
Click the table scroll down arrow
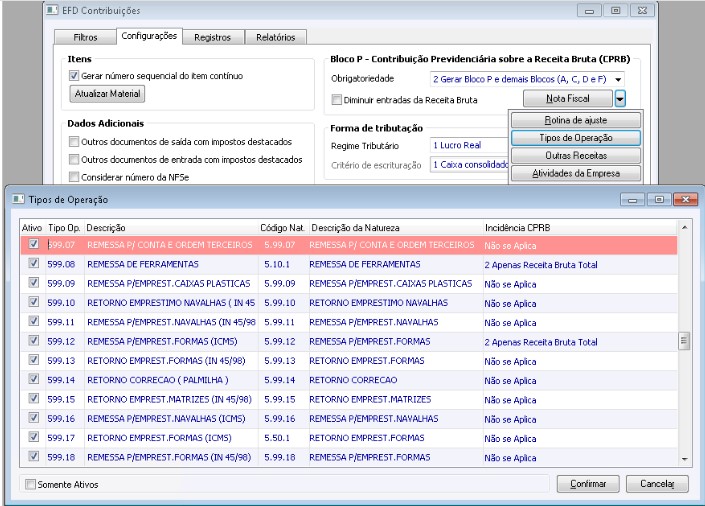coord(684,459)
